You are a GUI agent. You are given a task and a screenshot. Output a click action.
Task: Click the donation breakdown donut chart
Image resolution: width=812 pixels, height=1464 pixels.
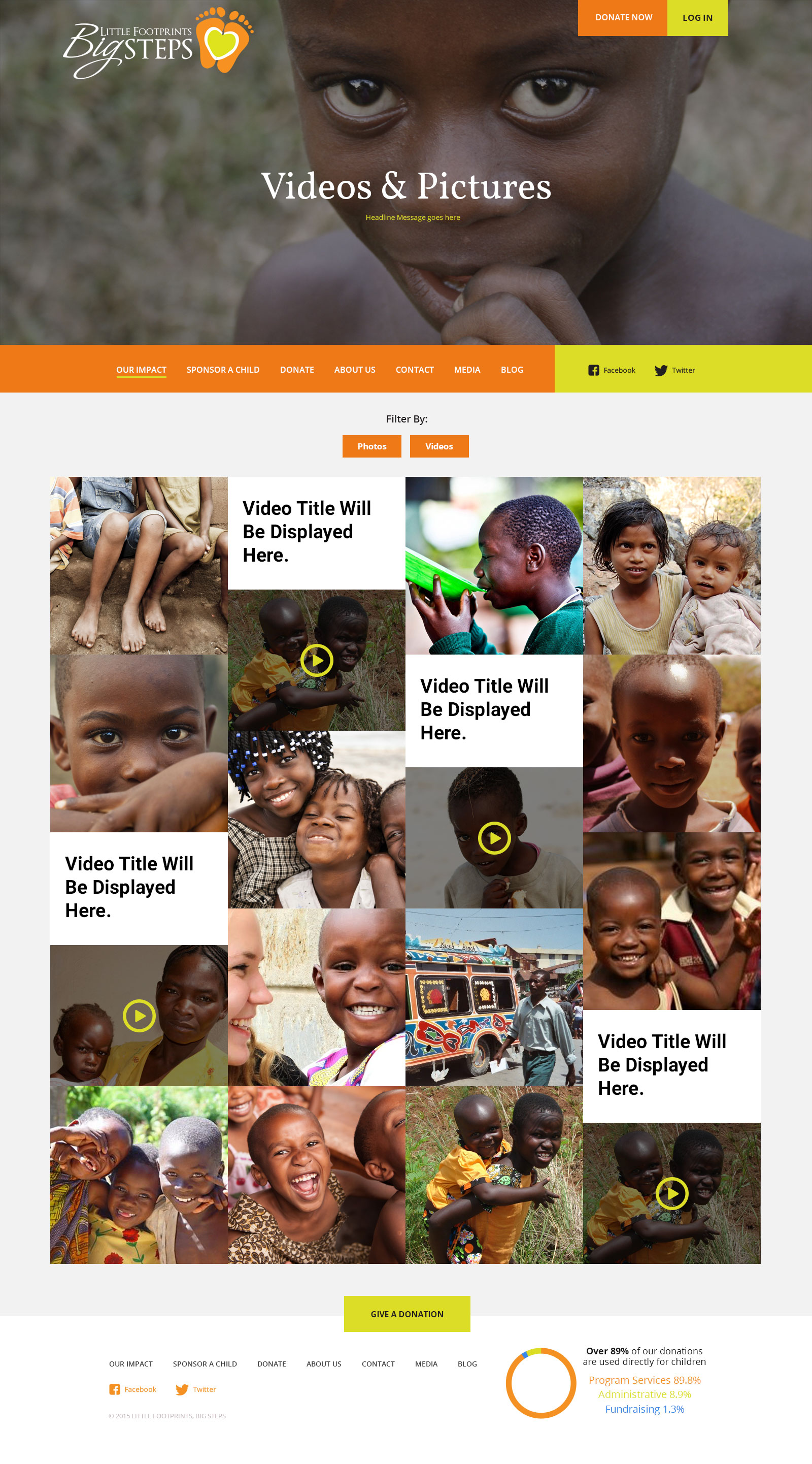(540, 1383)
